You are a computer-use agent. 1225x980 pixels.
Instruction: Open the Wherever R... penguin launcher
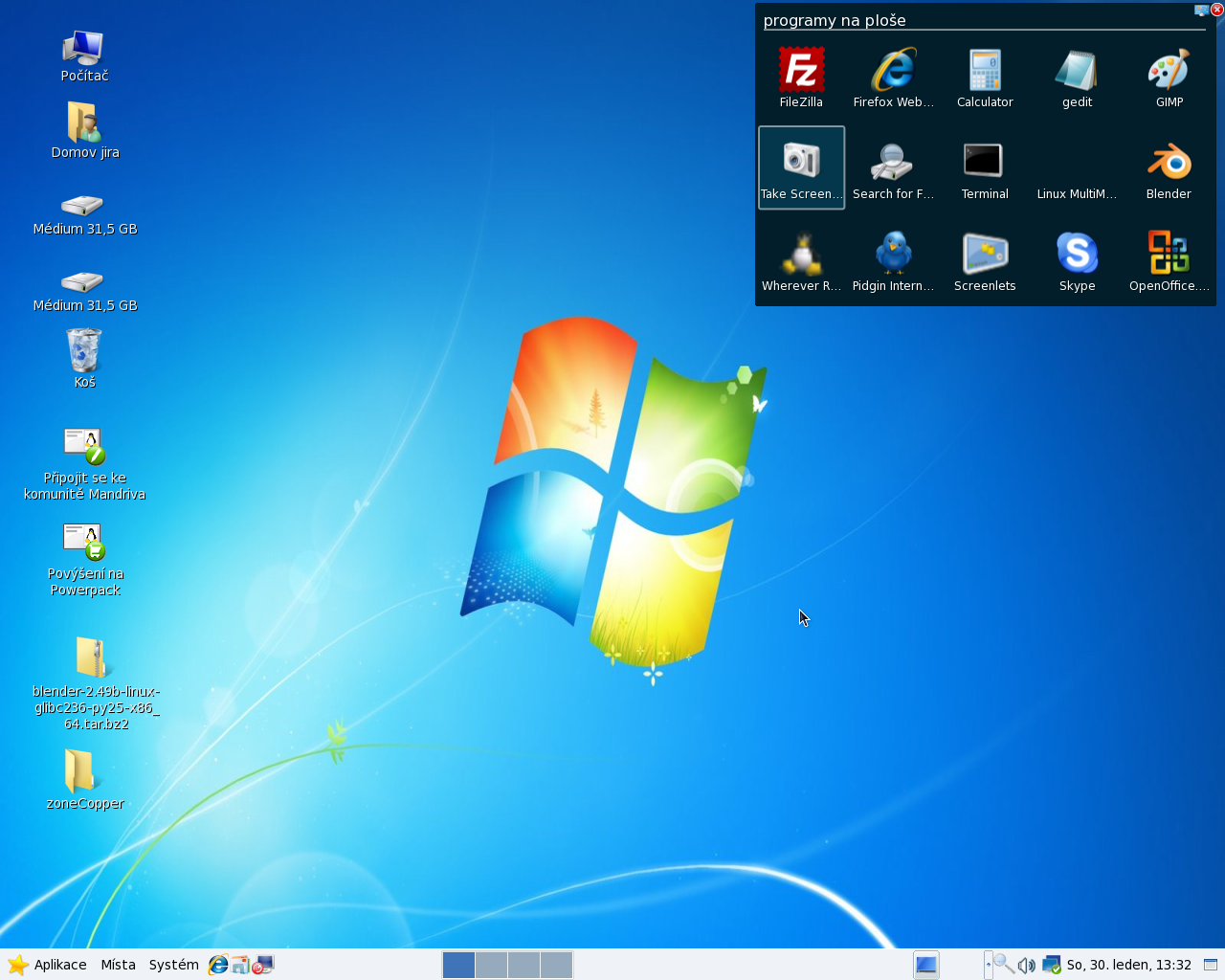tap(801, 260)
